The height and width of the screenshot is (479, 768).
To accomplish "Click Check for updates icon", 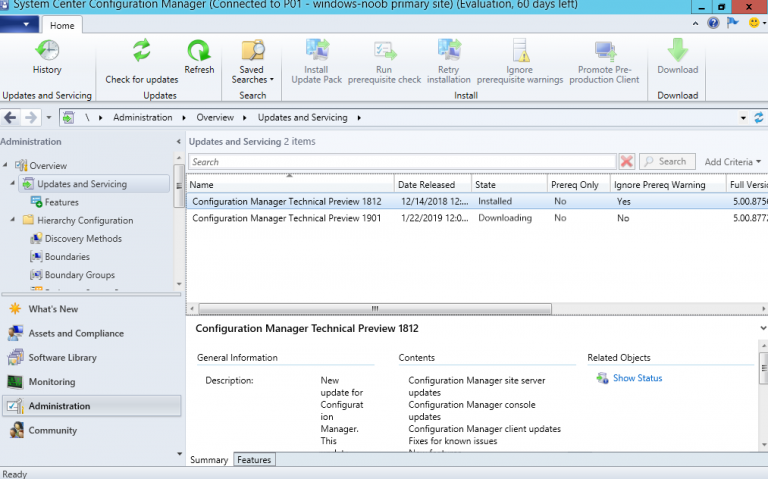I will point(141,61).
